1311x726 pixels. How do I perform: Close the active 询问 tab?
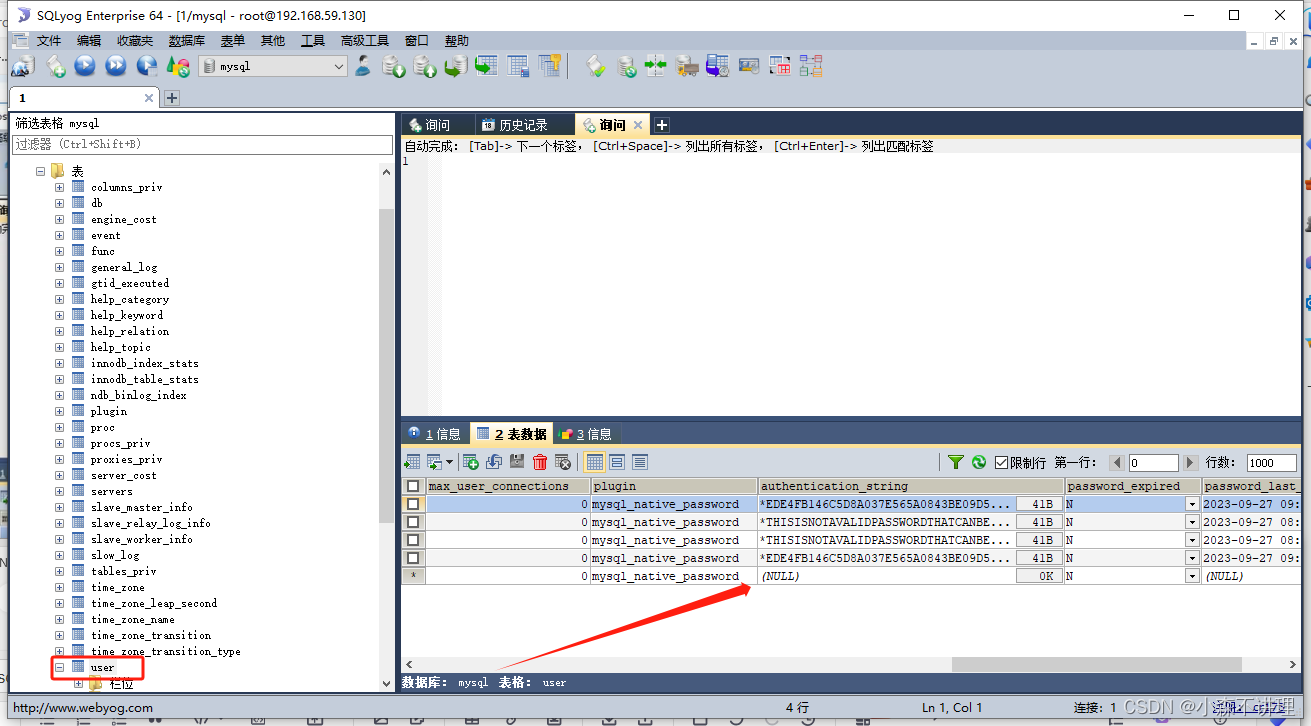pyautogui.click(x=637, y=125)
